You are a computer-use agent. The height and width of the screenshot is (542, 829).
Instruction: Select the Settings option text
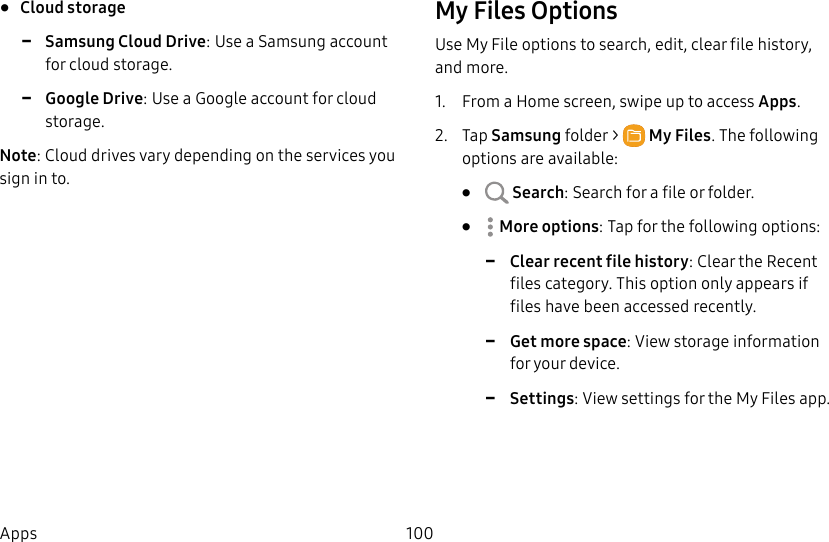541,399
